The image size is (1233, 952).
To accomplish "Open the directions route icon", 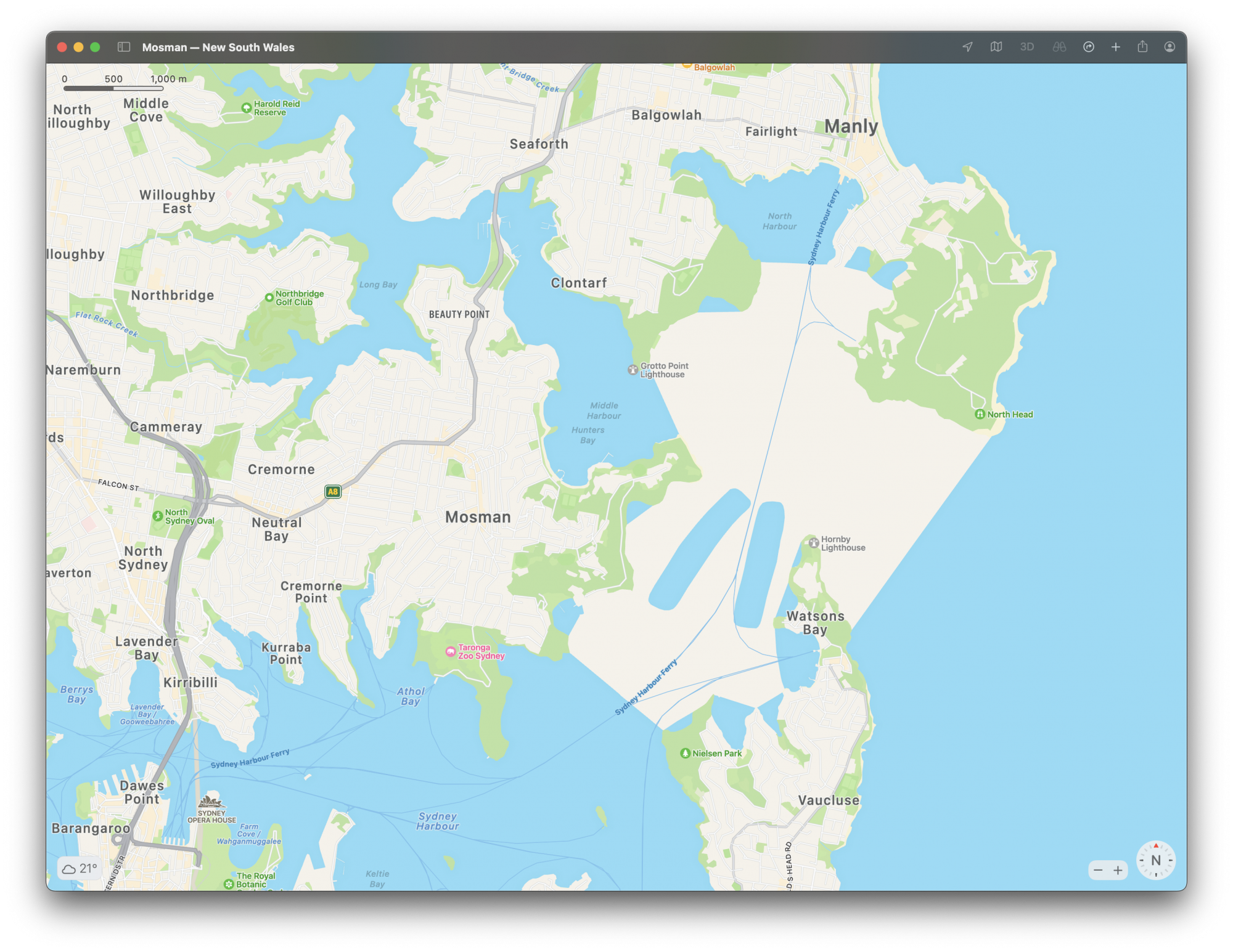I will point(1089,47).
